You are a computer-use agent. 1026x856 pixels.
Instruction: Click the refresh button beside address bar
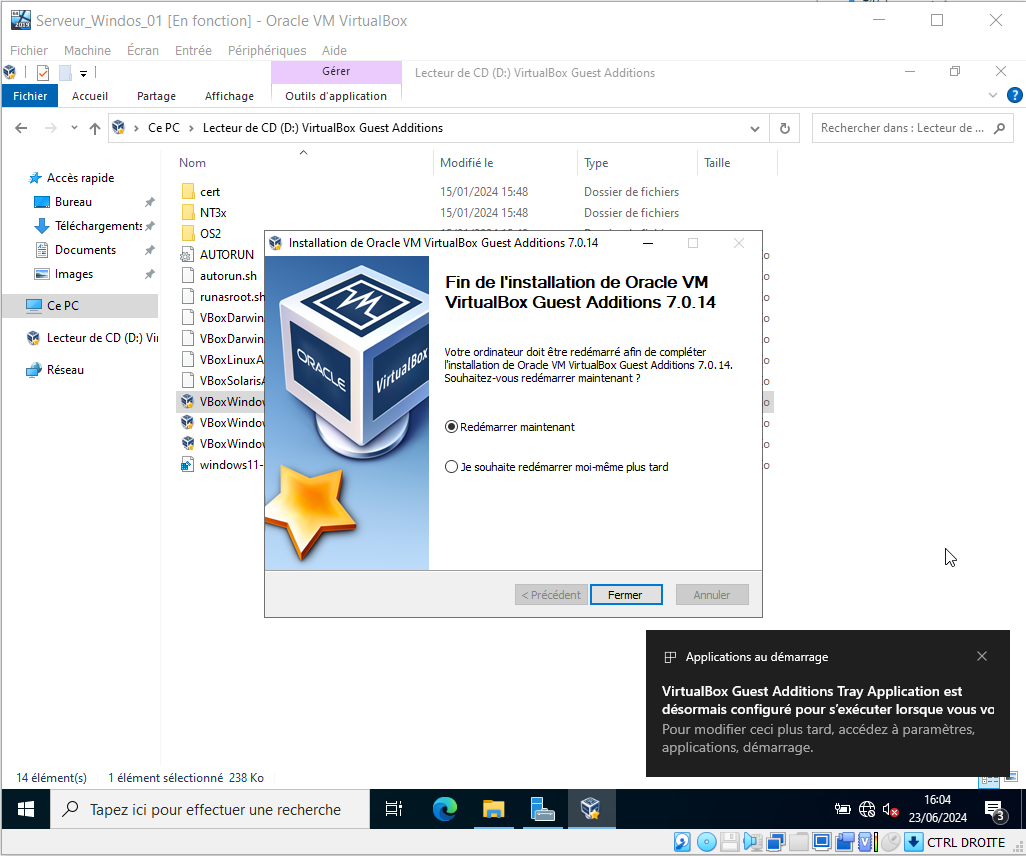point(785,128)
